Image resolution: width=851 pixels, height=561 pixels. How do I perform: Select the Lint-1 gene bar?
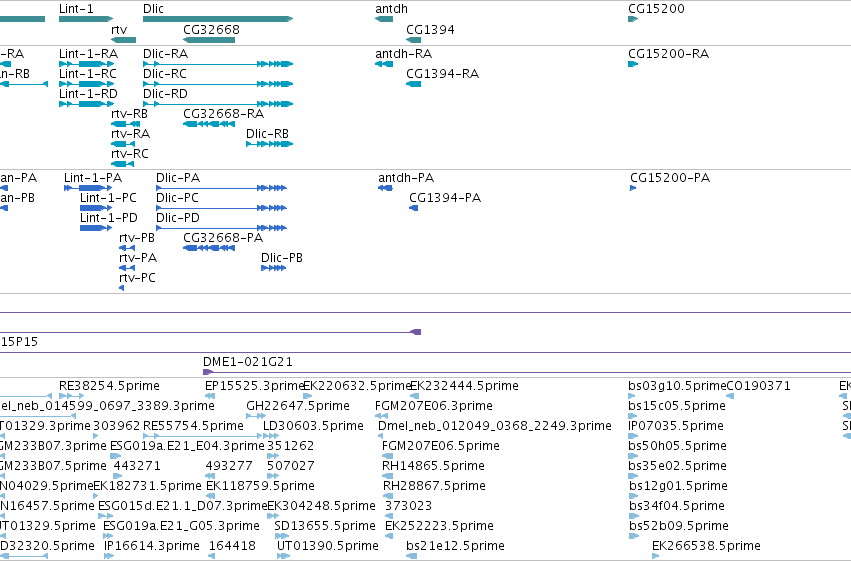86,19
